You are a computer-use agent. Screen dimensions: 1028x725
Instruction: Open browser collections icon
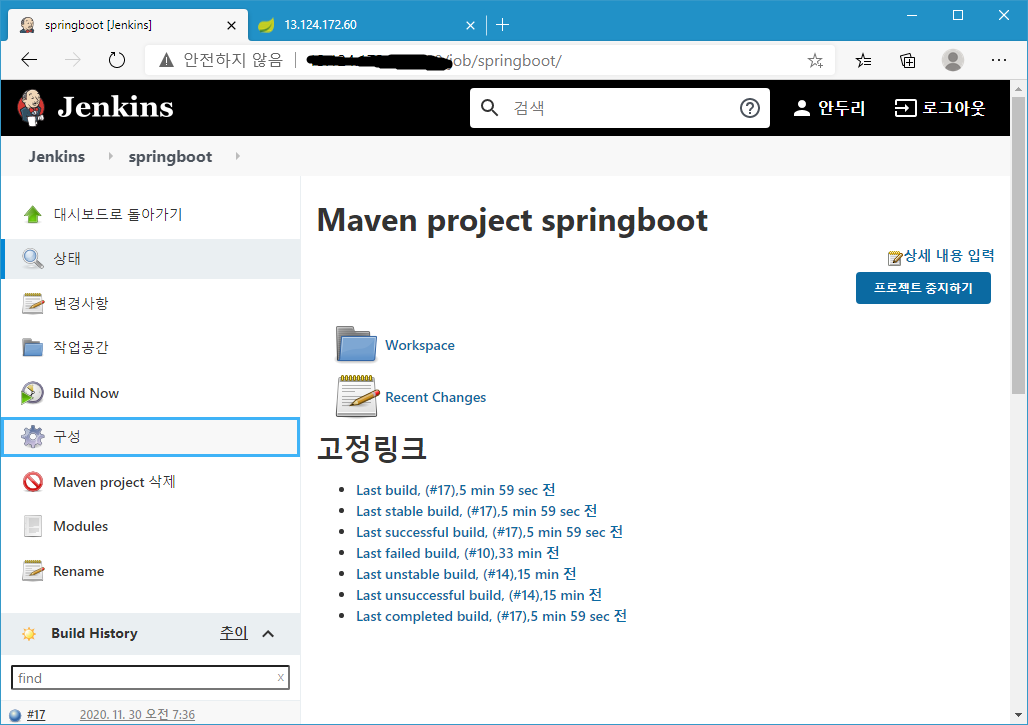(x=908, y=61)
